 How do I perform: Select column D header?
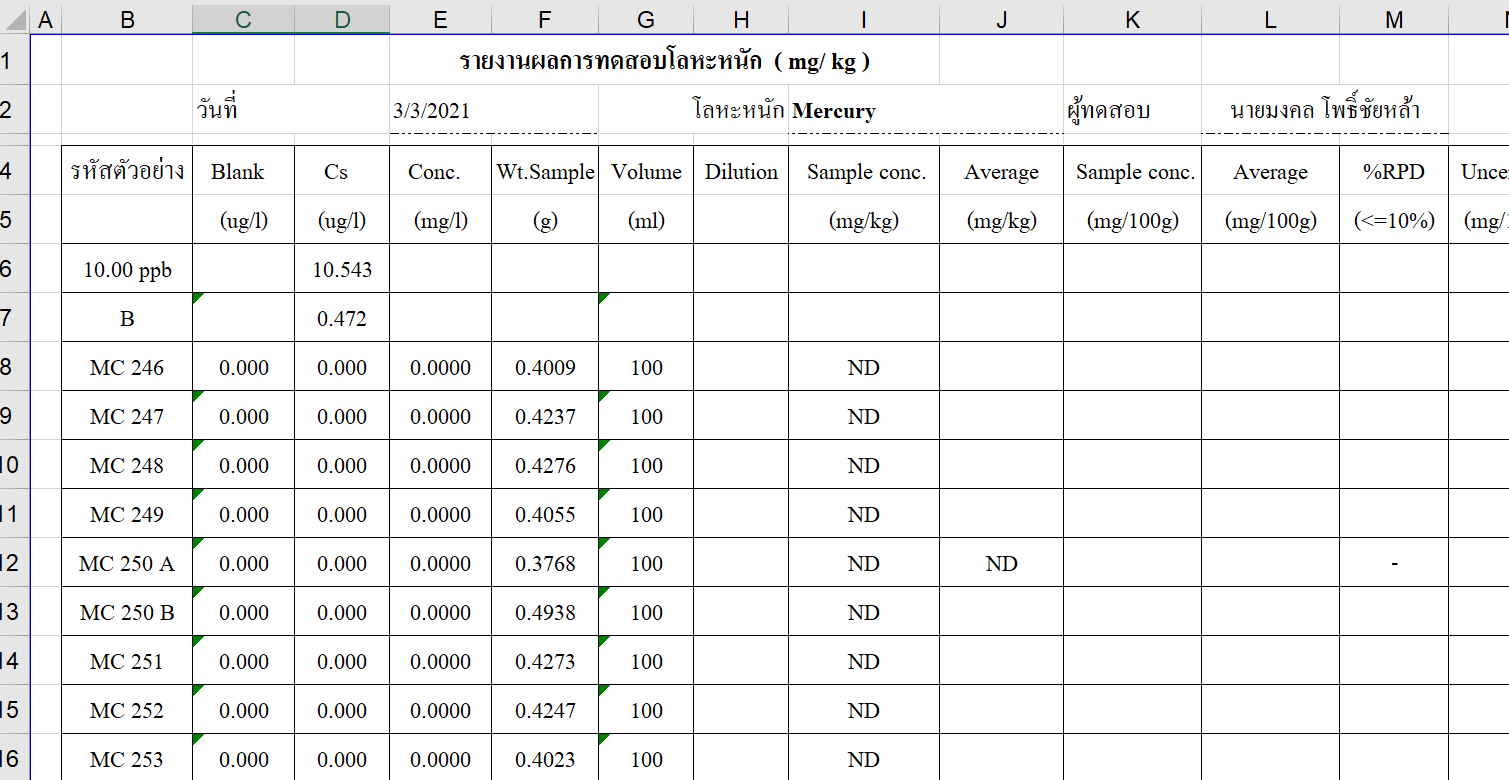pyautogui.click(x=342, y=19)
